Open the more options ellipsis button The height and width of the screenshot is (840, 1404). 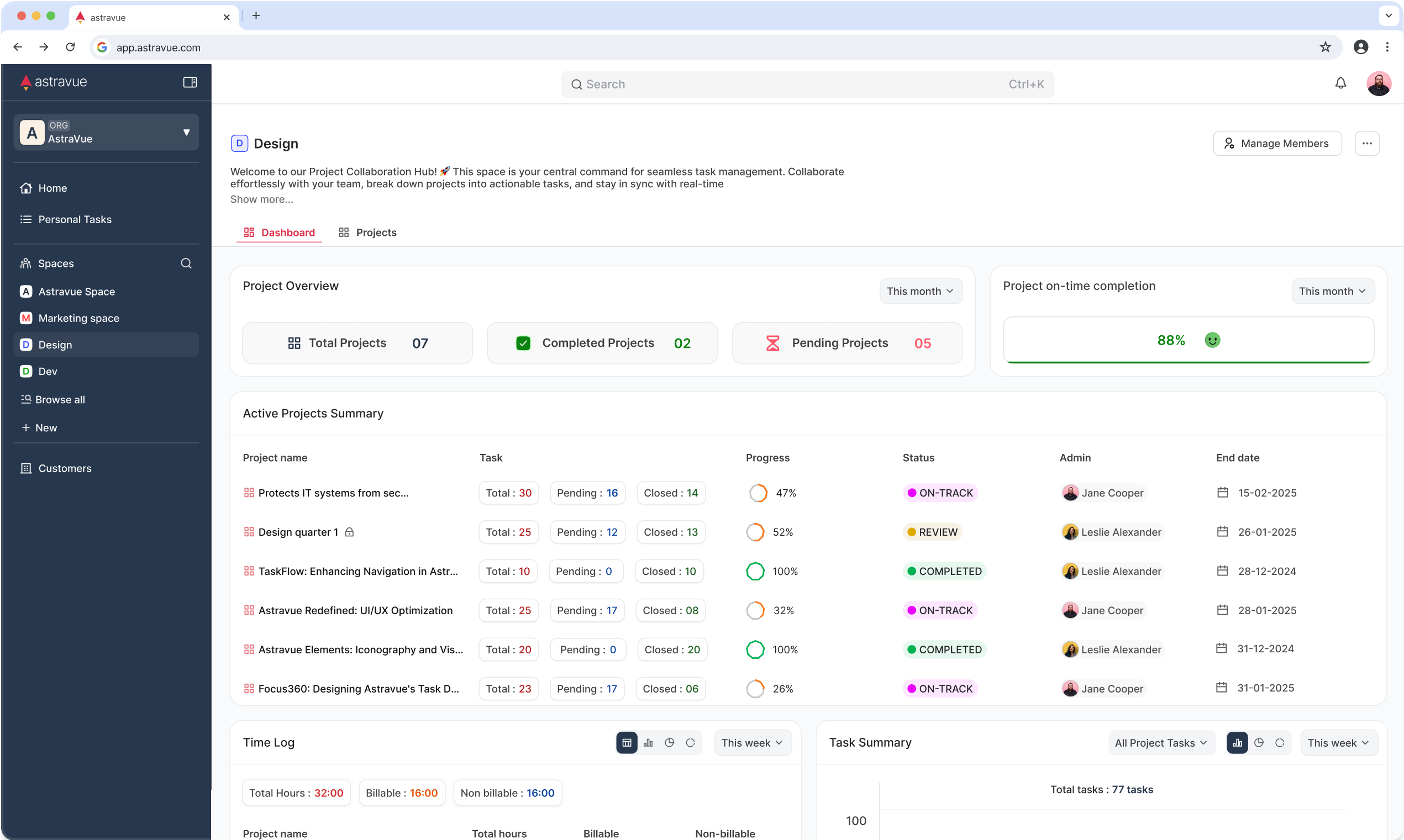pos(1366,143)
